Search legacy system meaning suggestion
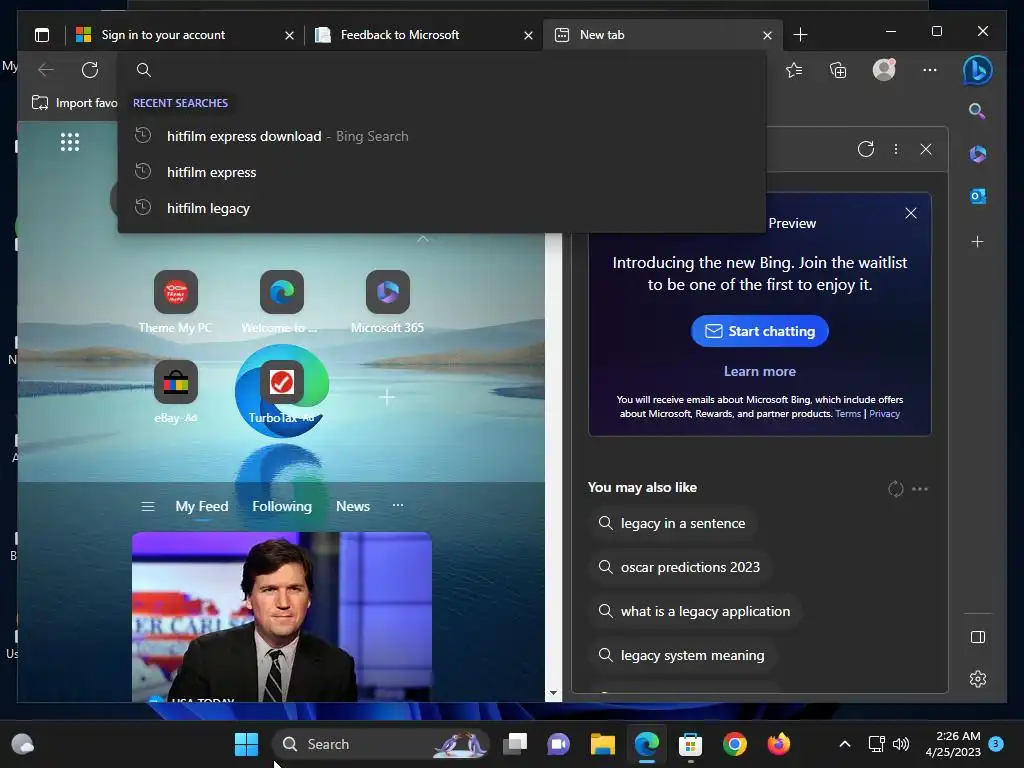This screenshot has height=768, width=1024. click(x=681, y=655)
